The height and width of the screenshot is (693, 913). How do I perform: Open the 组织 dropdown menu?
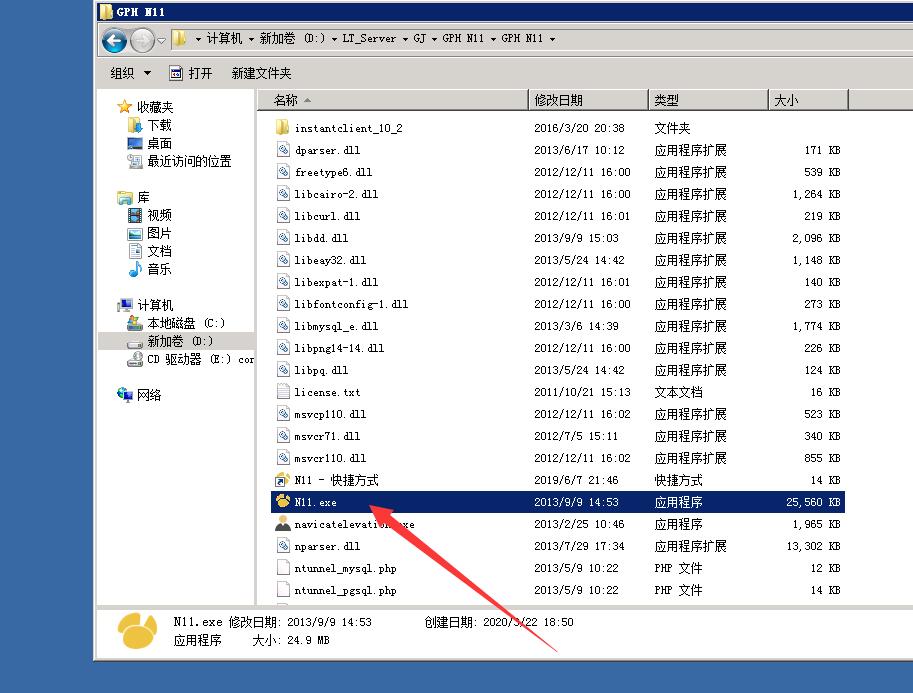coord(131,73)
